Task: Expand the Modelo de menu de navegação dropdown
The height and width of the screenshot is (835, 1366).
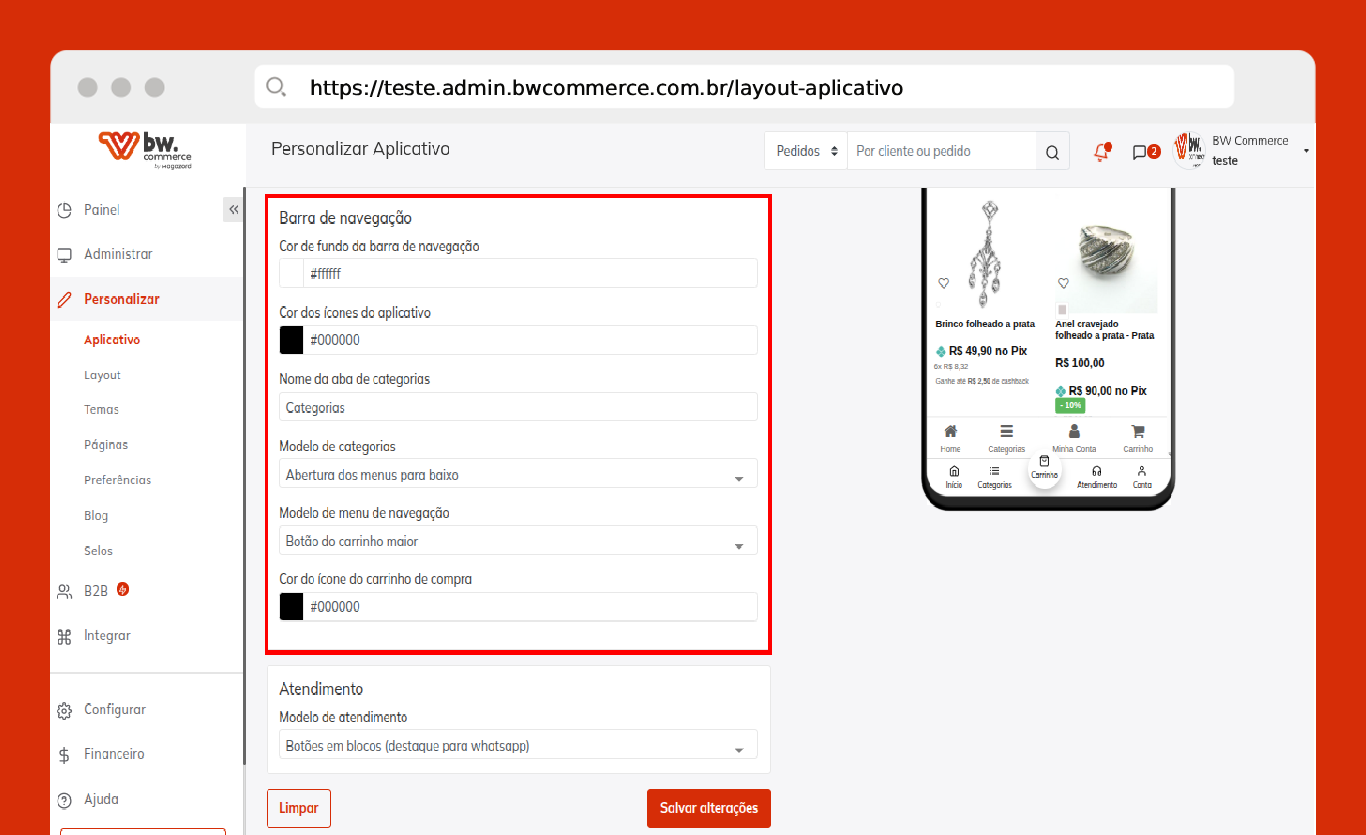Action: (518, 541)
